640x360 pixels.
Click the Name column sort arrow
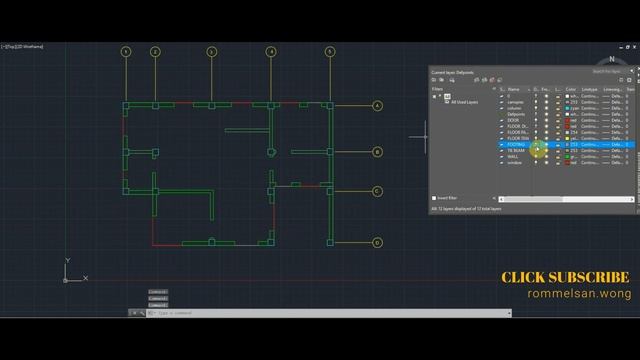pyautogui.click(x=529, y=89)
